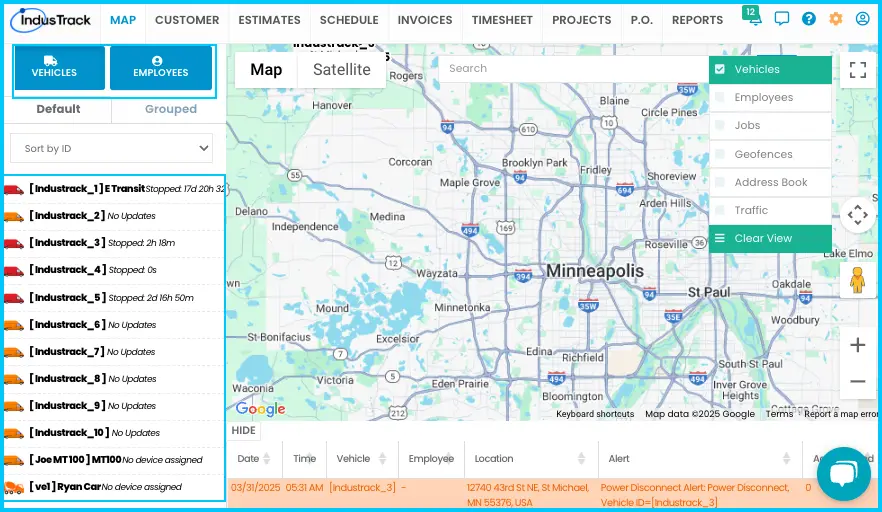Open the Keyboard shortcuts link
The height and width of the screenshot is (512, 882).
pos(595,414)
